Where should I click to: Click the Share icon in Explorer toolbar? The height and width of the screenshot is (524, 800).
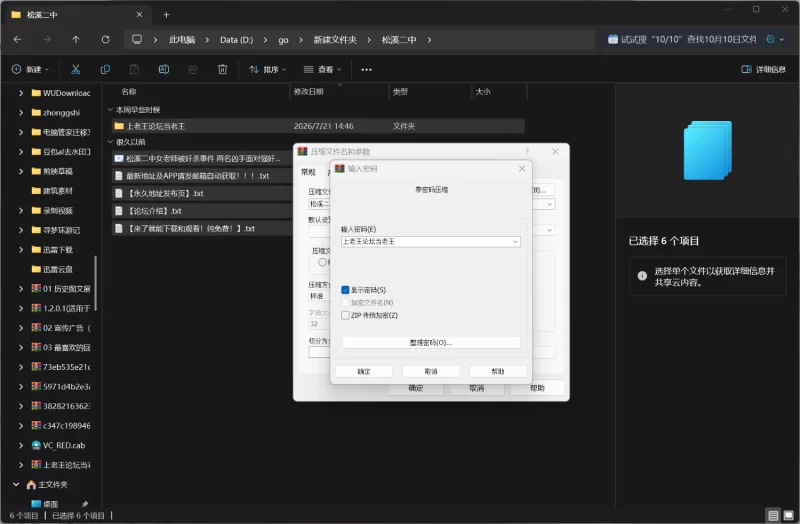click(193, 69)
